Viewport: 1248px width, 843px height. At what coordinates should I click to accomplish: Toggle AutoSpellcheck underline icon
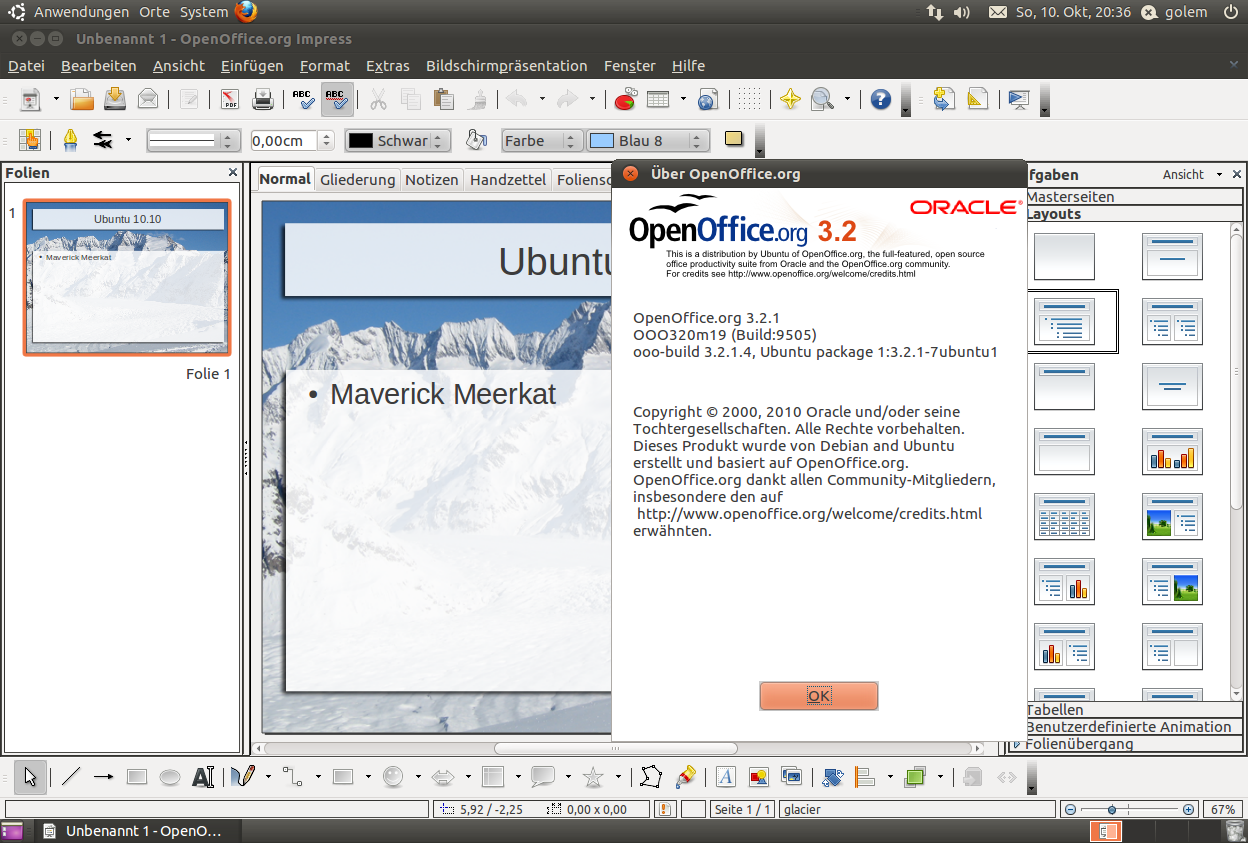[337, 99]
